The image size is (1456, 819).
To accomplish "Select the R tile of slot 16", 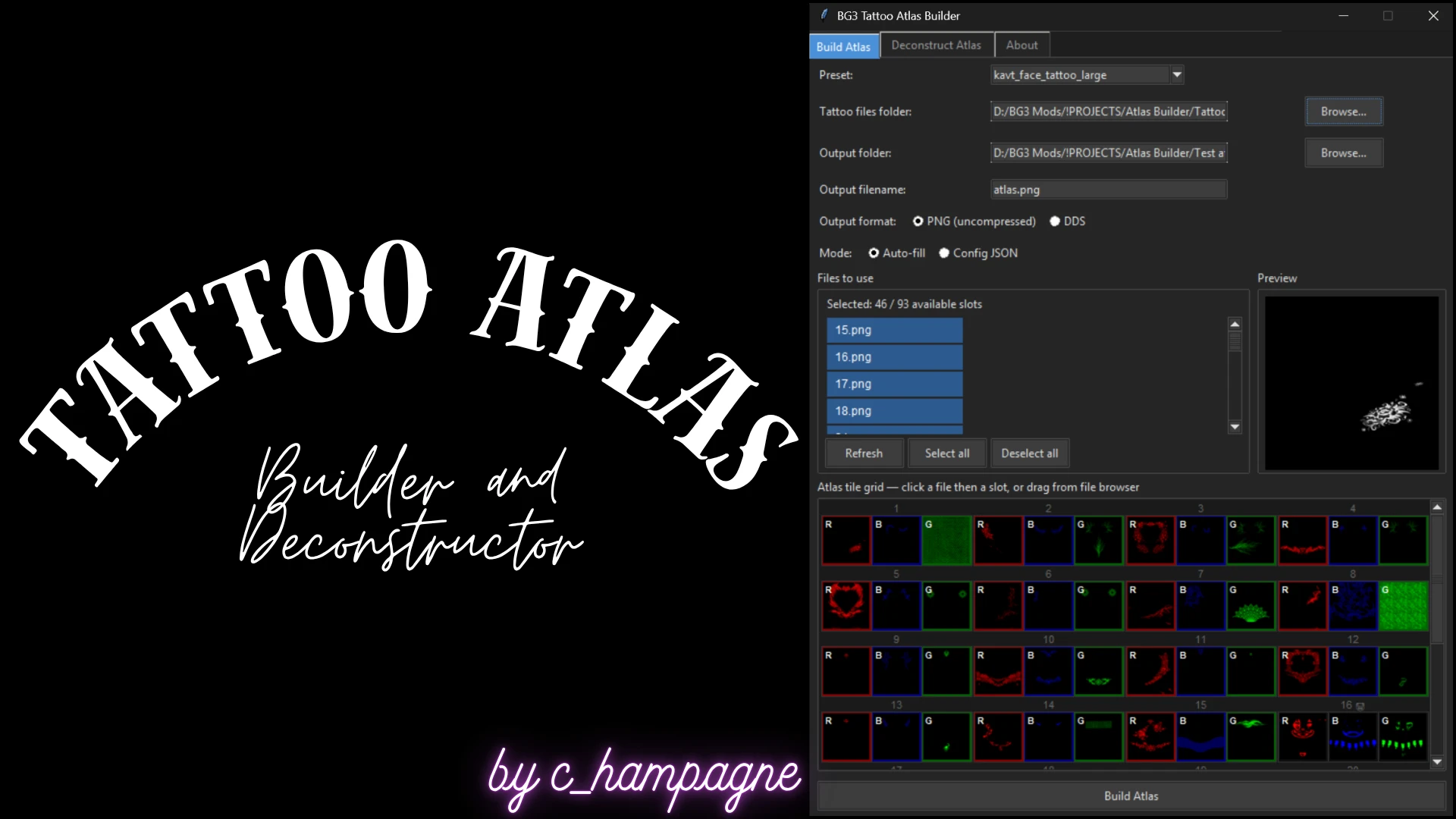I will (x=1303, y=736).
